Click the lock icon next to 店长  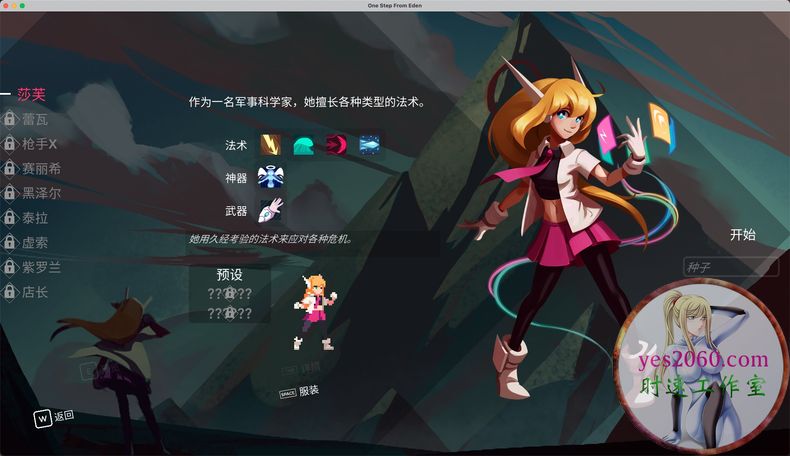click(10, 292)
